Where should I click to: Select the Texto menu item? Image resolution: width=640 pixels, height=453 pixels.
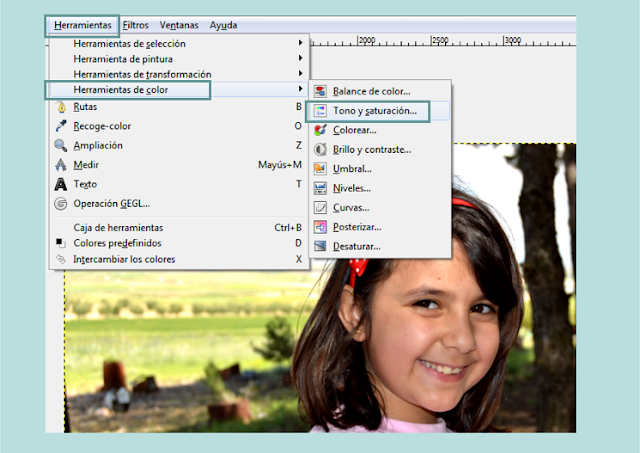tap(178, 184)
